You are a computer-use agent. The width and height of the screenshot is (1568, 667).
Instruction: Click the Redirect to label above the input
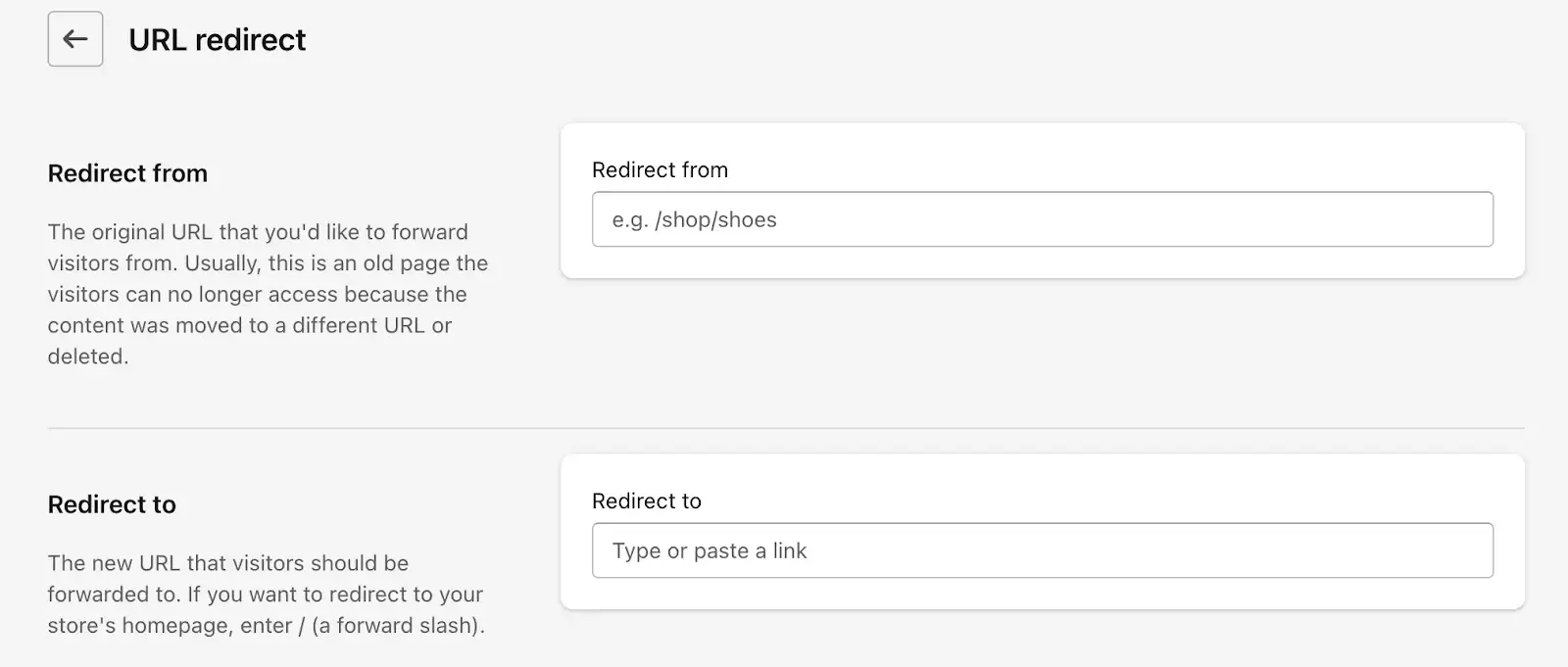pyautogui.click(x=646, y=500)
